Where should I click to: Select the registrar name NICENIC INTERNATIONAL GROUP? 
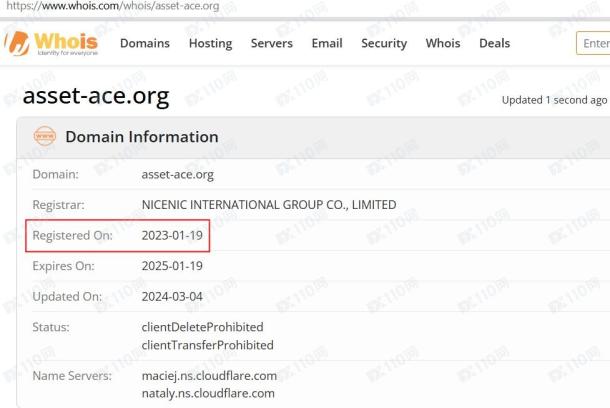[x=269, y=205]
